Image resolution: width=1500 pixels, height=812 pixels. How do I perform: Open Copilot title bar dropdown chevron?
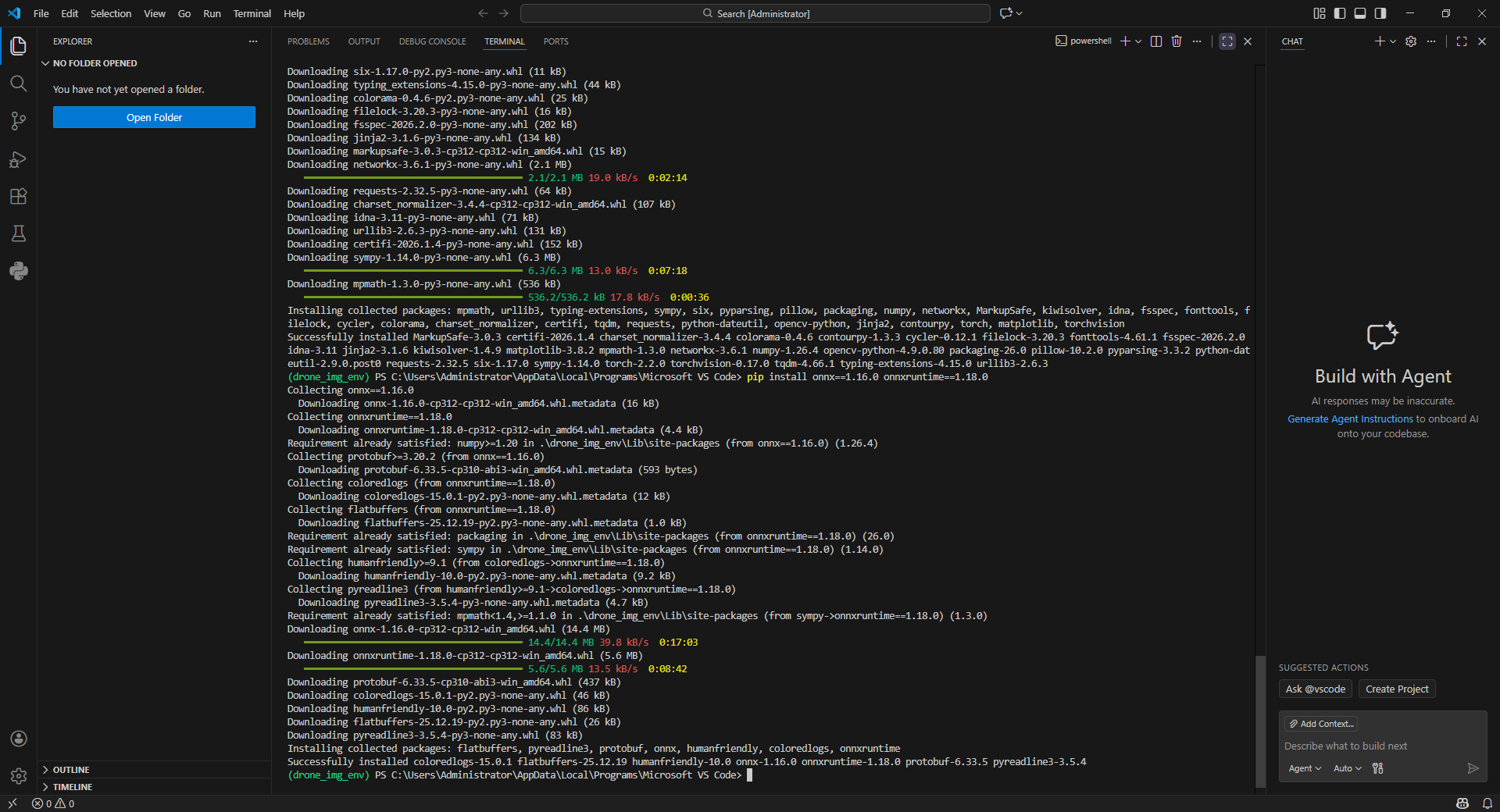coord(1020,13)
